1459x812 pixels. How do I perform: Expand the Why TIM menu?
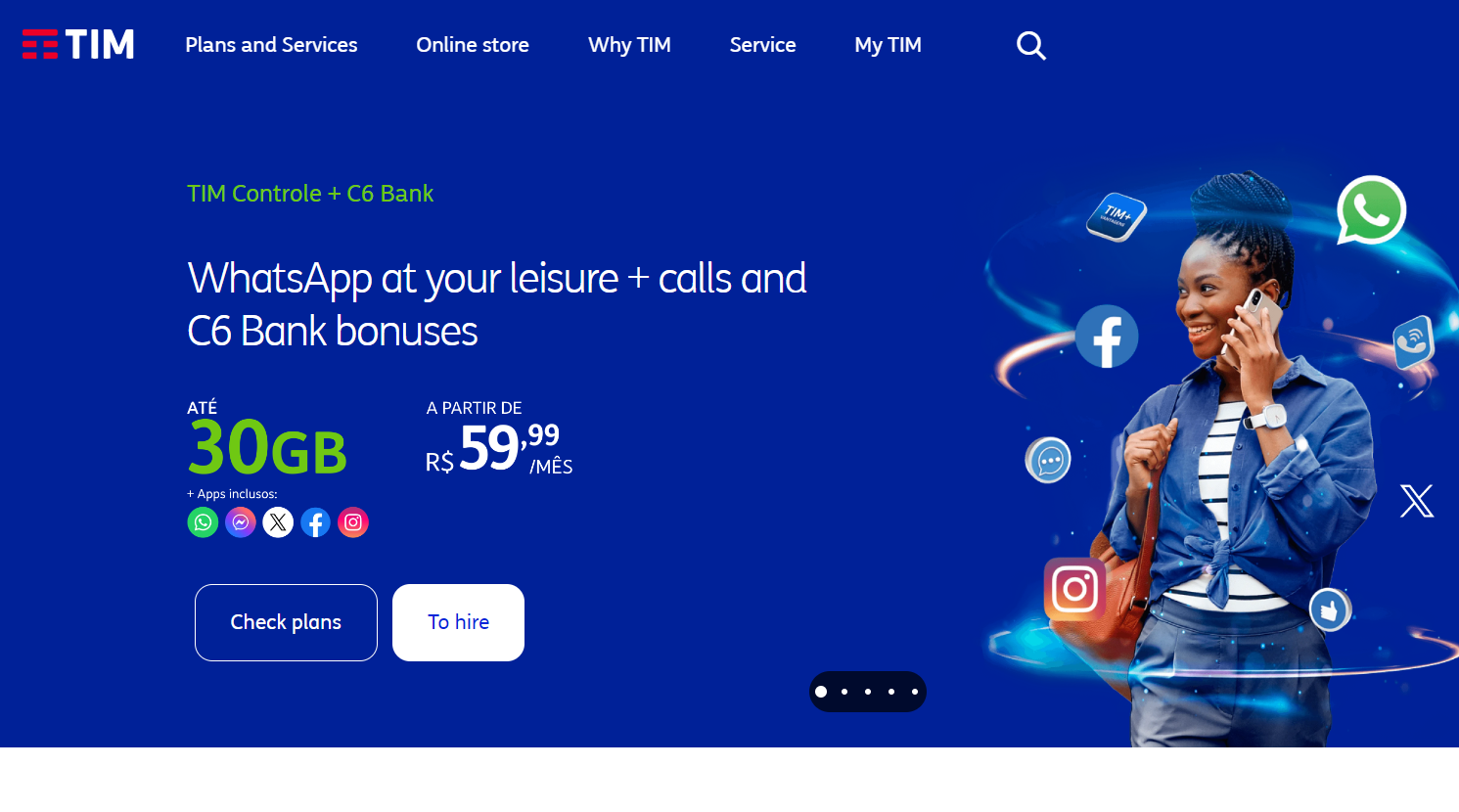[x=629, y=45]
